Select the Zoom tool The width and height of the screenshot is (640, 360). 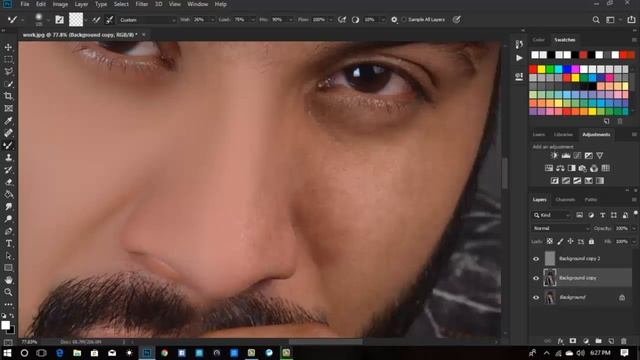click(x=8, y=292)
